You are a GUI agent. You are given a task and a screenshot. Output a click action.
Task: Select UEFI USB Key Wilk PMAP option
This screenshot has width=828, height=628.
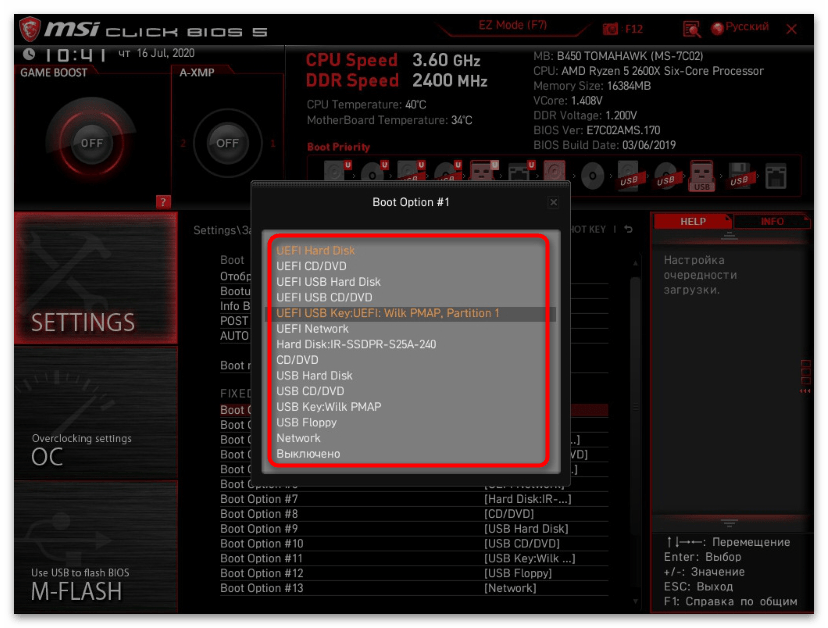388,313
